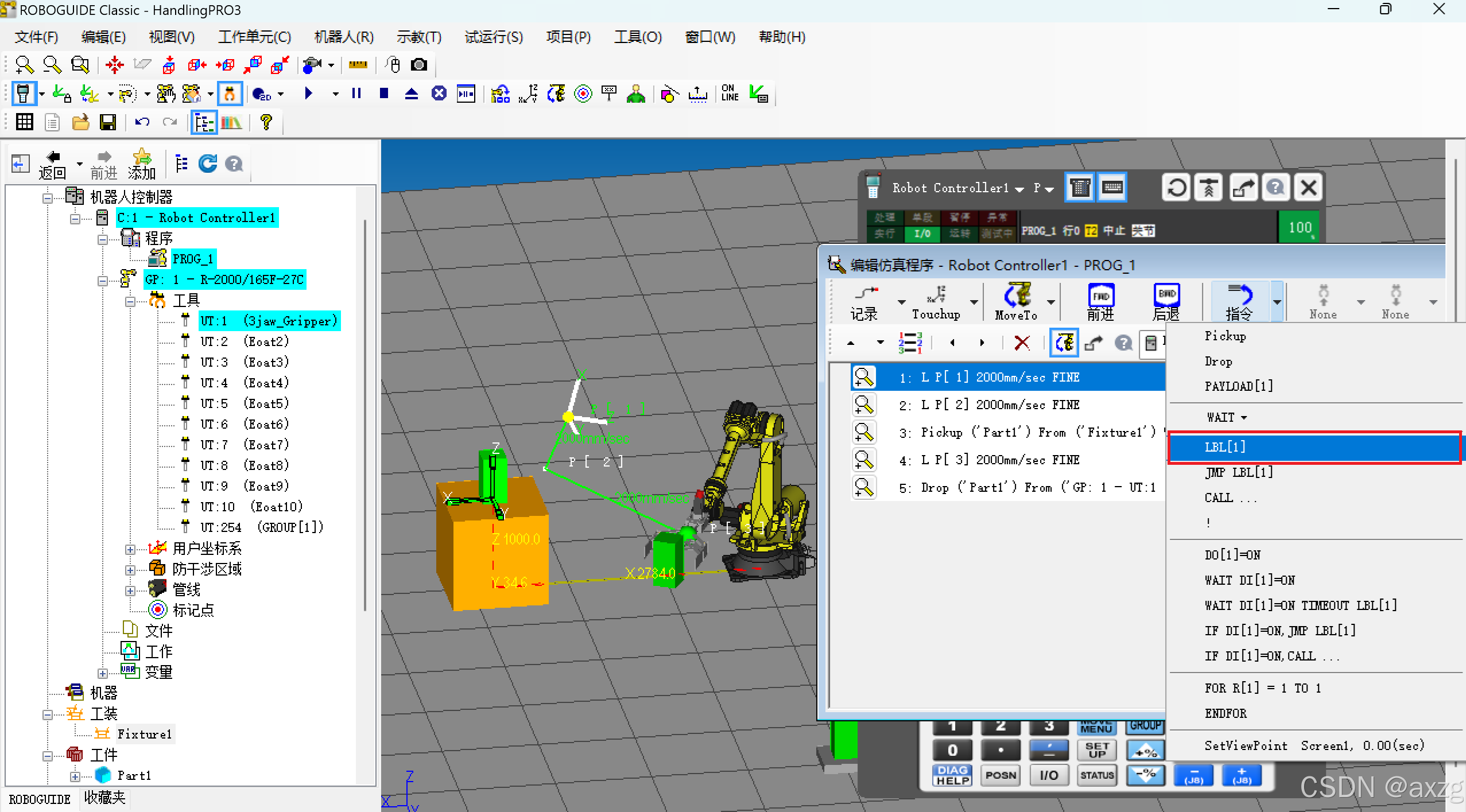This screenshot has height=812, width=1466.
Task: Toggle the cell browser tree view button
Action: click(204, 122)
